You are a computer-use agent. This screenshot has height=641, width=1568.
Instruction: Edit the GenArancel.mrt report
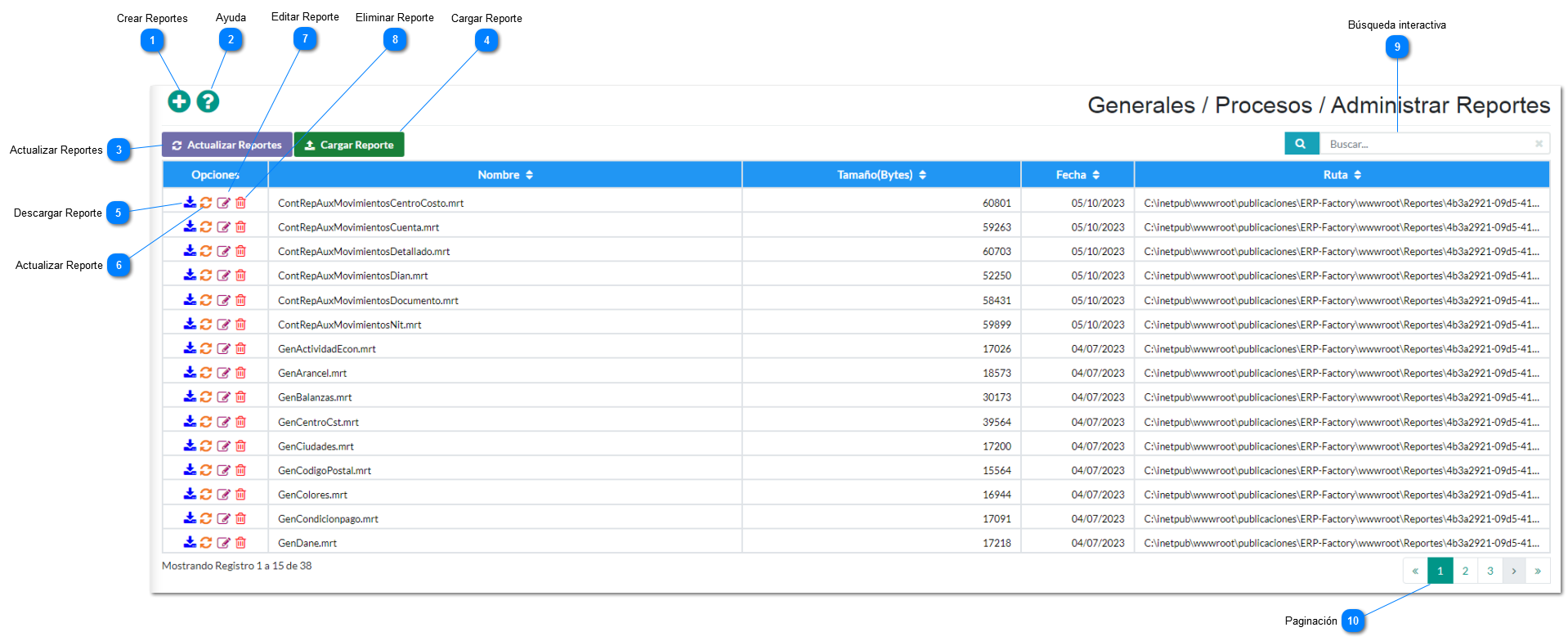pos(223,373)
